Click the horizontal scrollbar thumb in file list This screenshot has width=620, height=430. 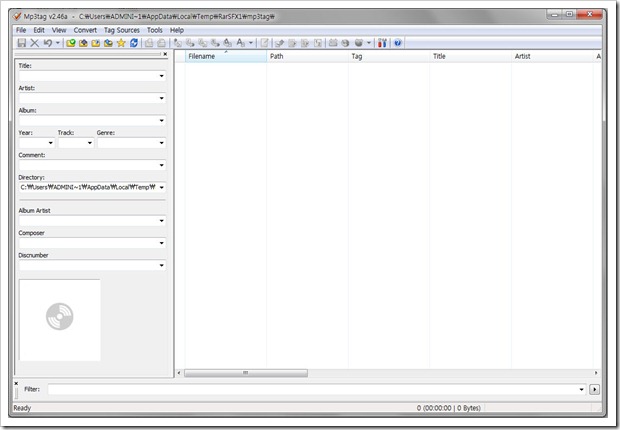click(x=246, y=373)
